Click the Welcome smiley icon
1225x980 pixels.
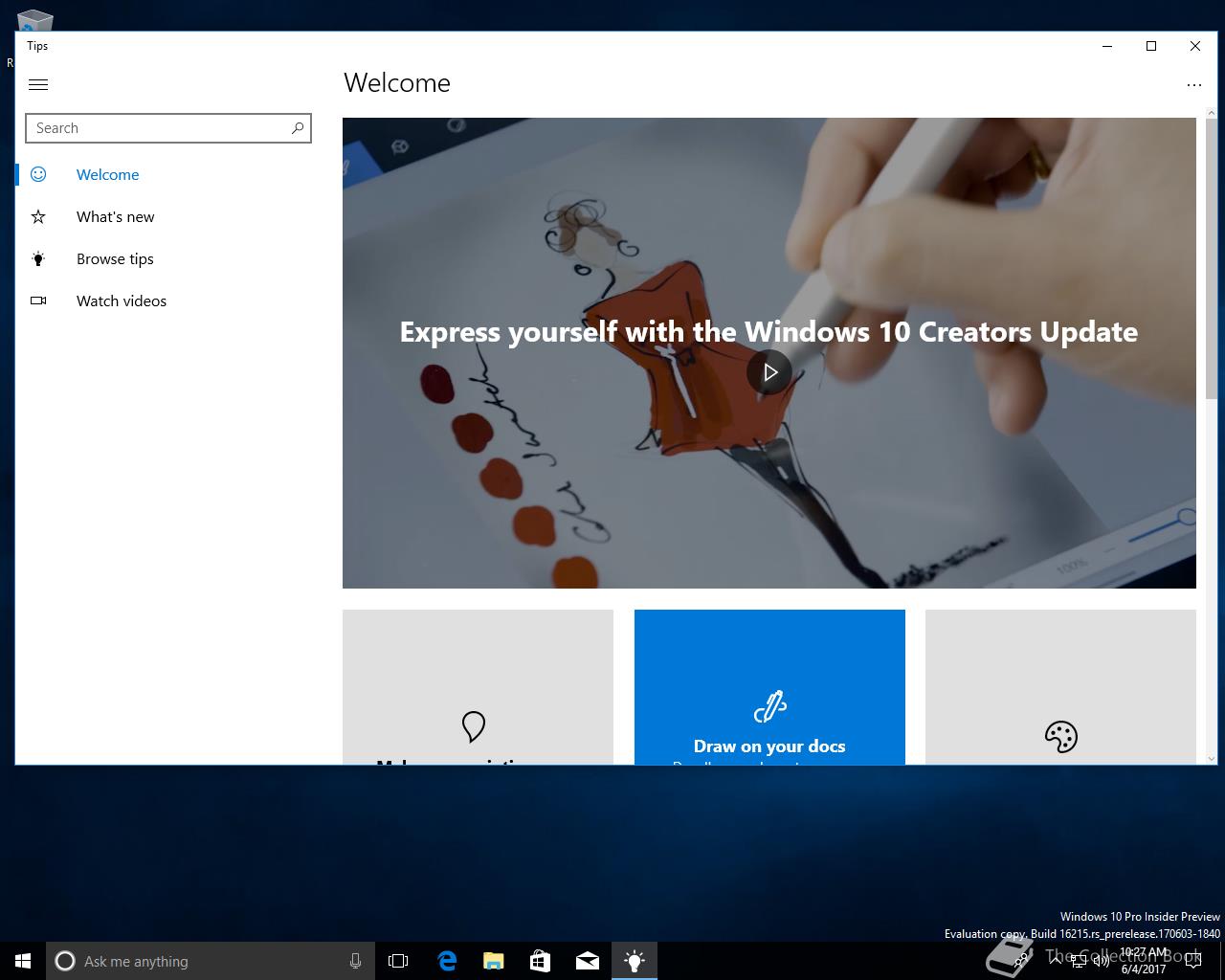tap(38, 174)
